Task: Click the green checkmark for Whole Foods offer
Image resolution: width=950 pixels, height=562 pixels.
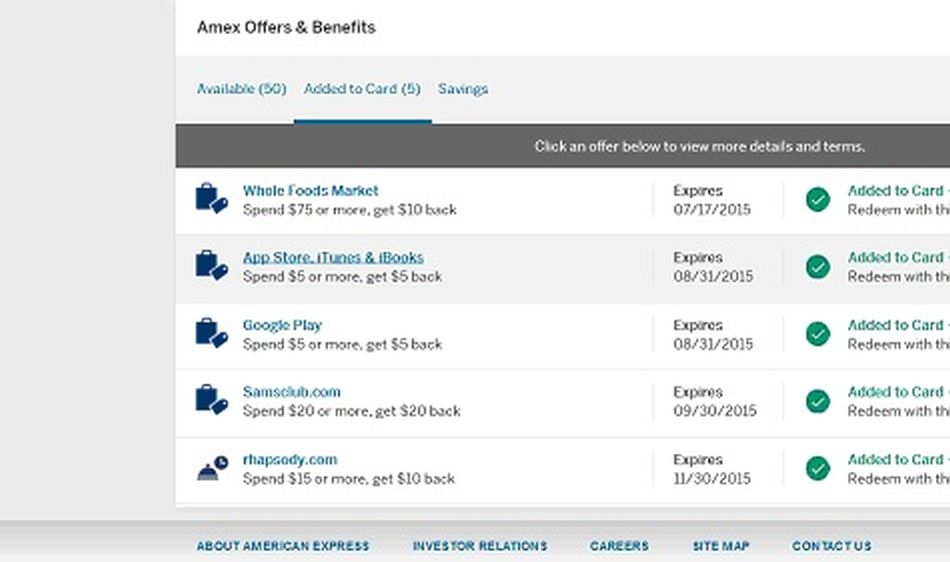Action: (818, 200)
